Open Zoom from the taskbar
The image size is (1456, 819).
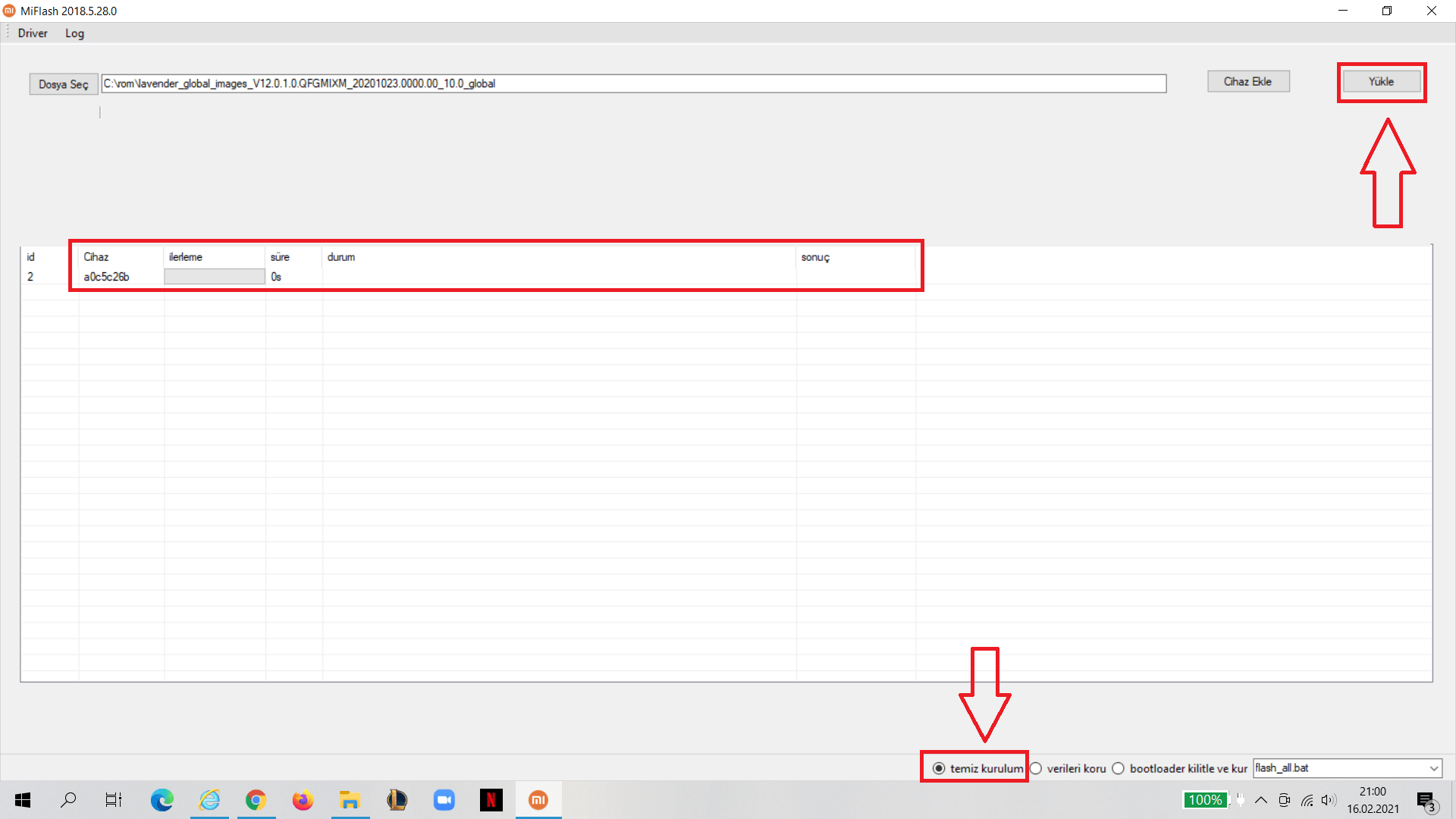(444, 800)
